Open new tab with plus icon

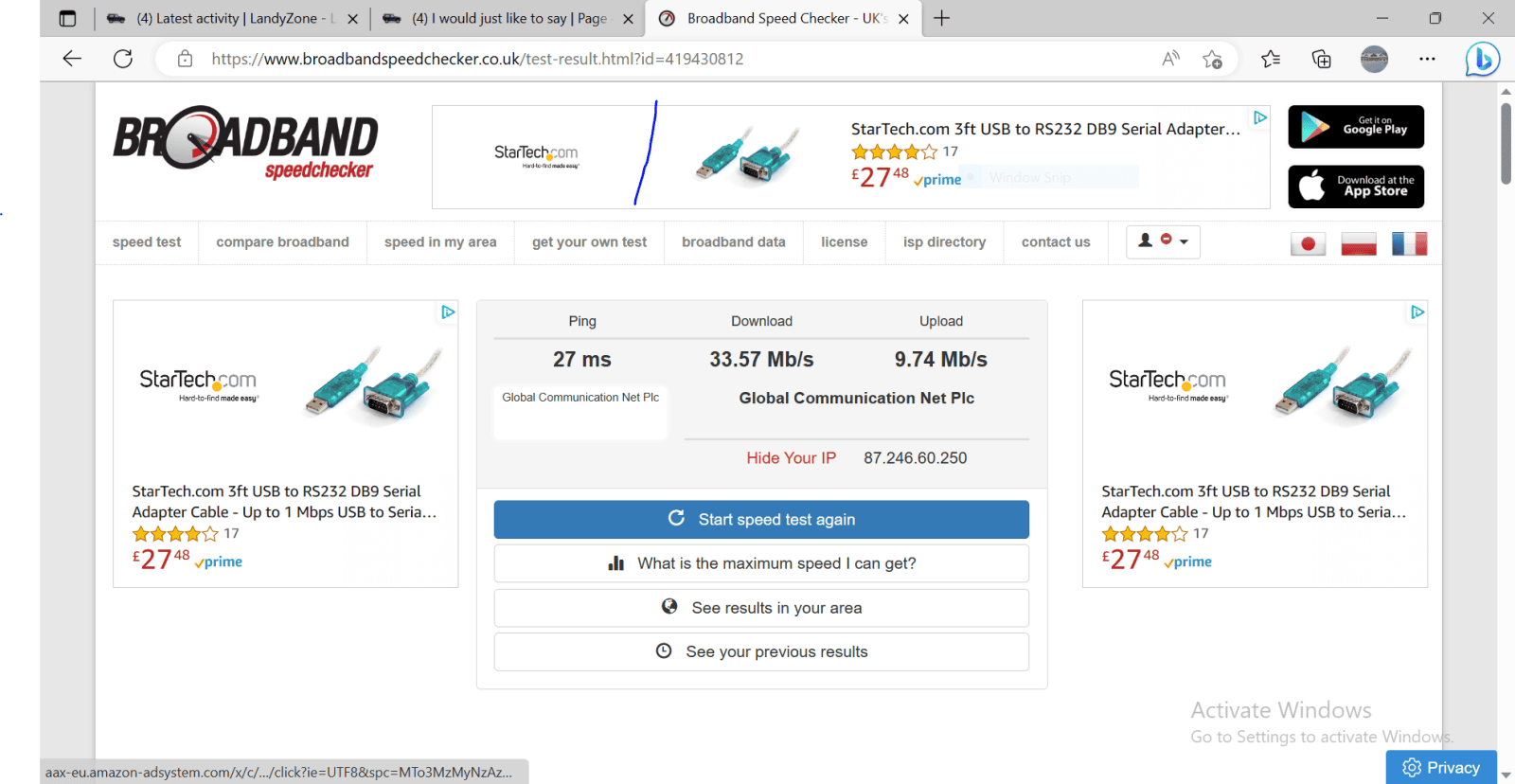pyautogui.click(x=941, y=18)
